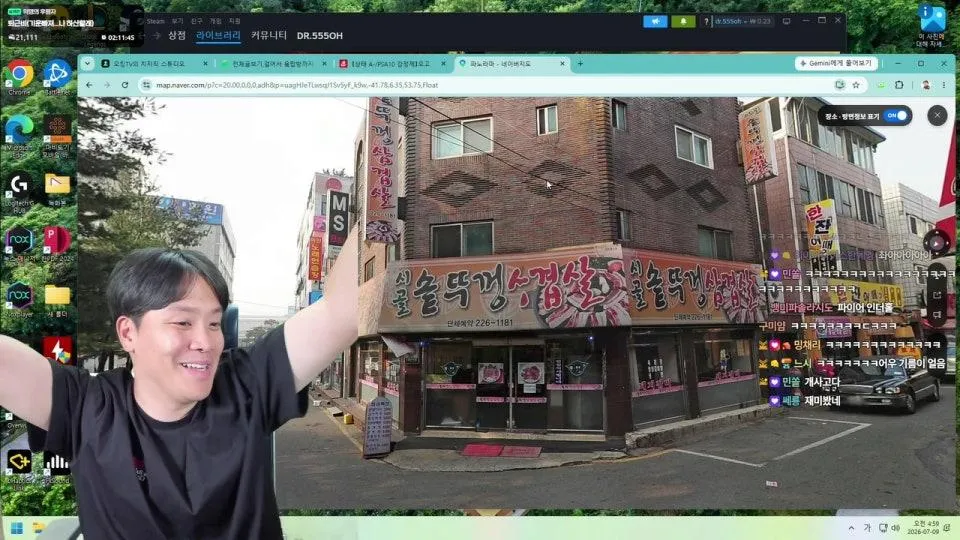Click Steam help question mark
Screen dimensions: 960x540
pos(706,21)
